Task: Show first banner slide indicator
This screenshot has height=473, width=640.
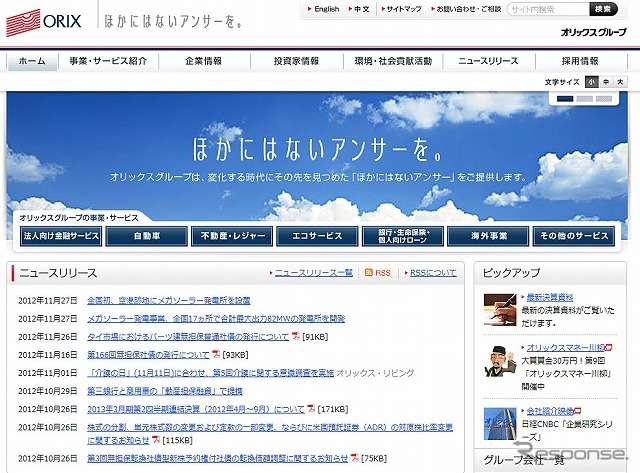Action: (565, 99)
